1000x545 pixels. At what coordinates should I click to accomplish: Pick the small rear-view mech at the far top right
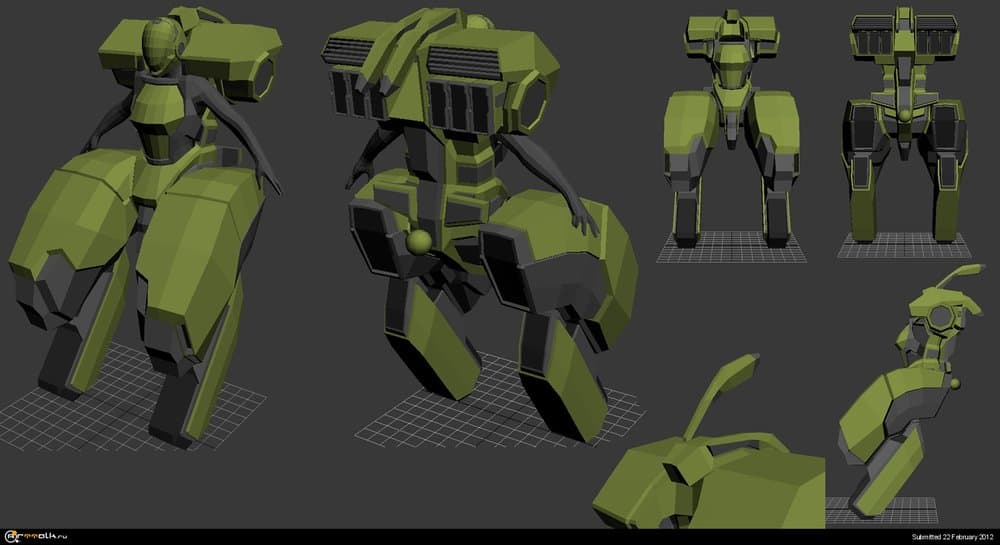905,125
